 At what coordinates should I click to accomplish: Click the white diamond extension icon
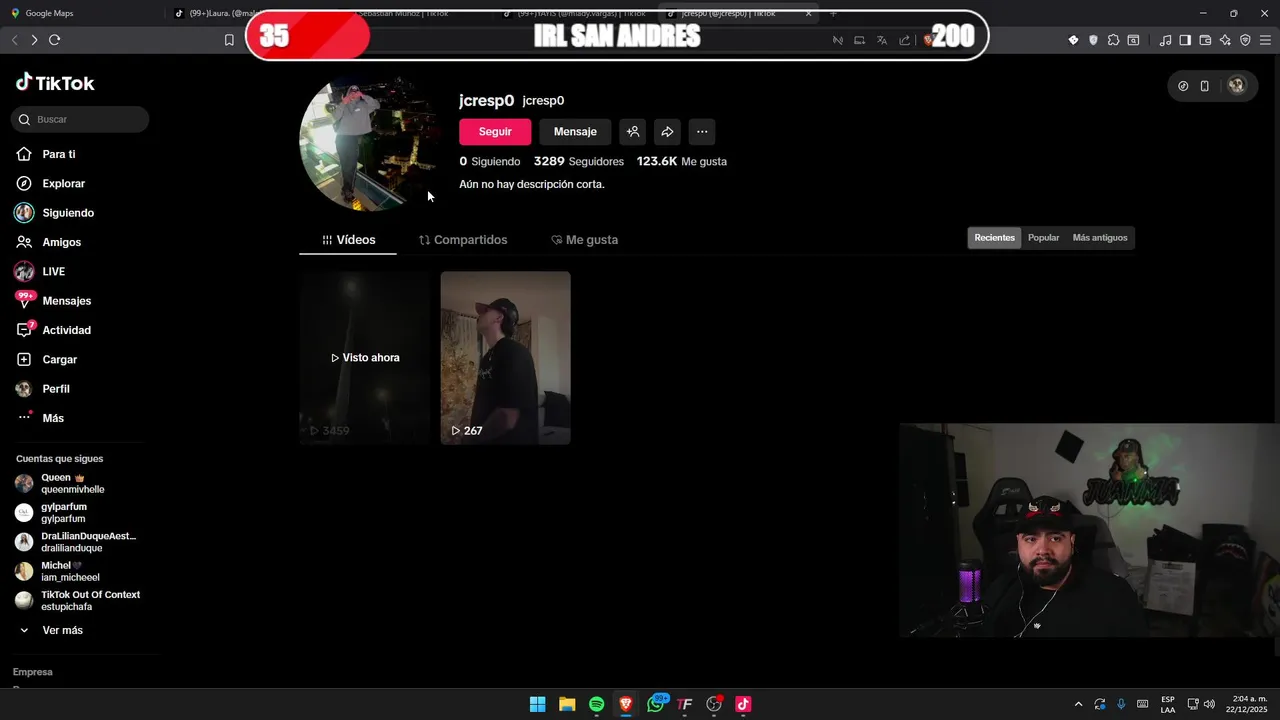pos(1073,40)
